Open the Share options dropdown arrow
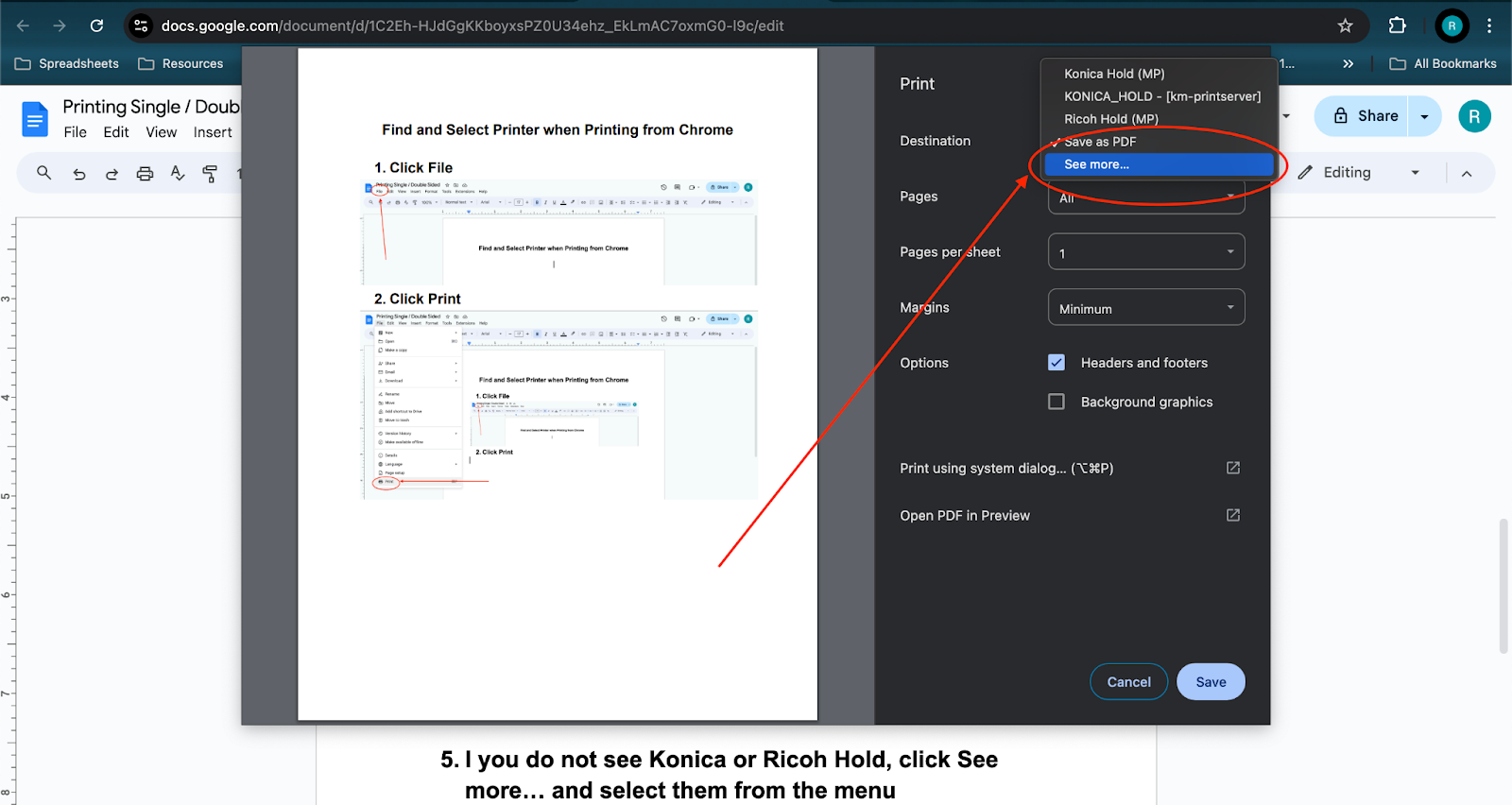This screenshot has width=1512, height=805. click(x=1424, y=116)
